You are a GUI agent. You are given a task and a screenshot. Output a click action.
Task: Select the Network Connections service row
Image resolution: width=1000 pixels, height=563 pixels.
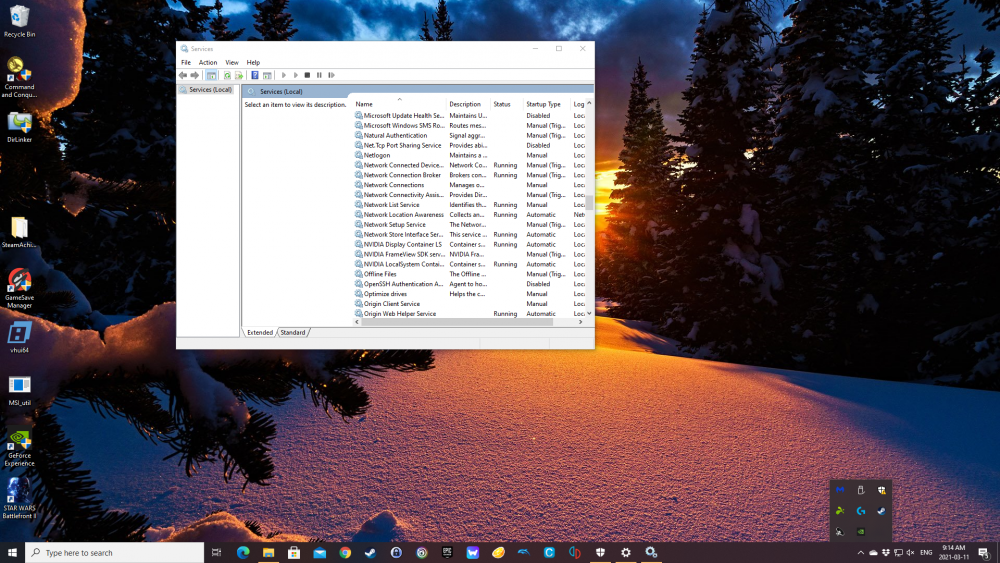point(469,185)
